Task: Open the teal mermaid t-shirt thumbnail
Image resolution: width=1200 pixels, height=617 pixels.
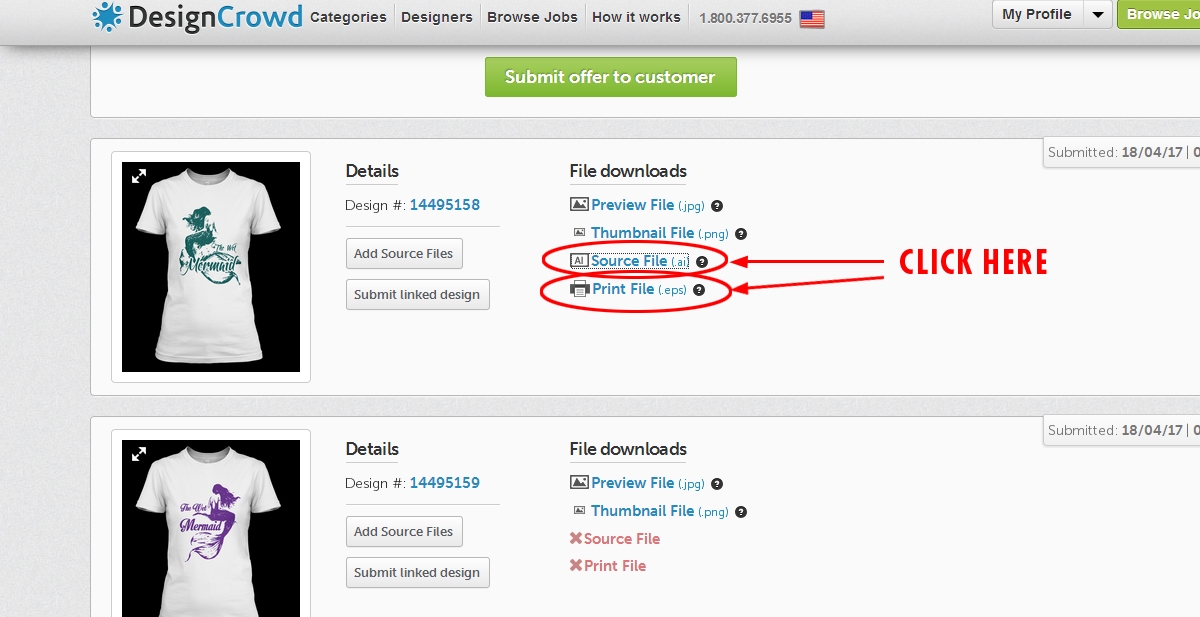Action: point(211,267)
